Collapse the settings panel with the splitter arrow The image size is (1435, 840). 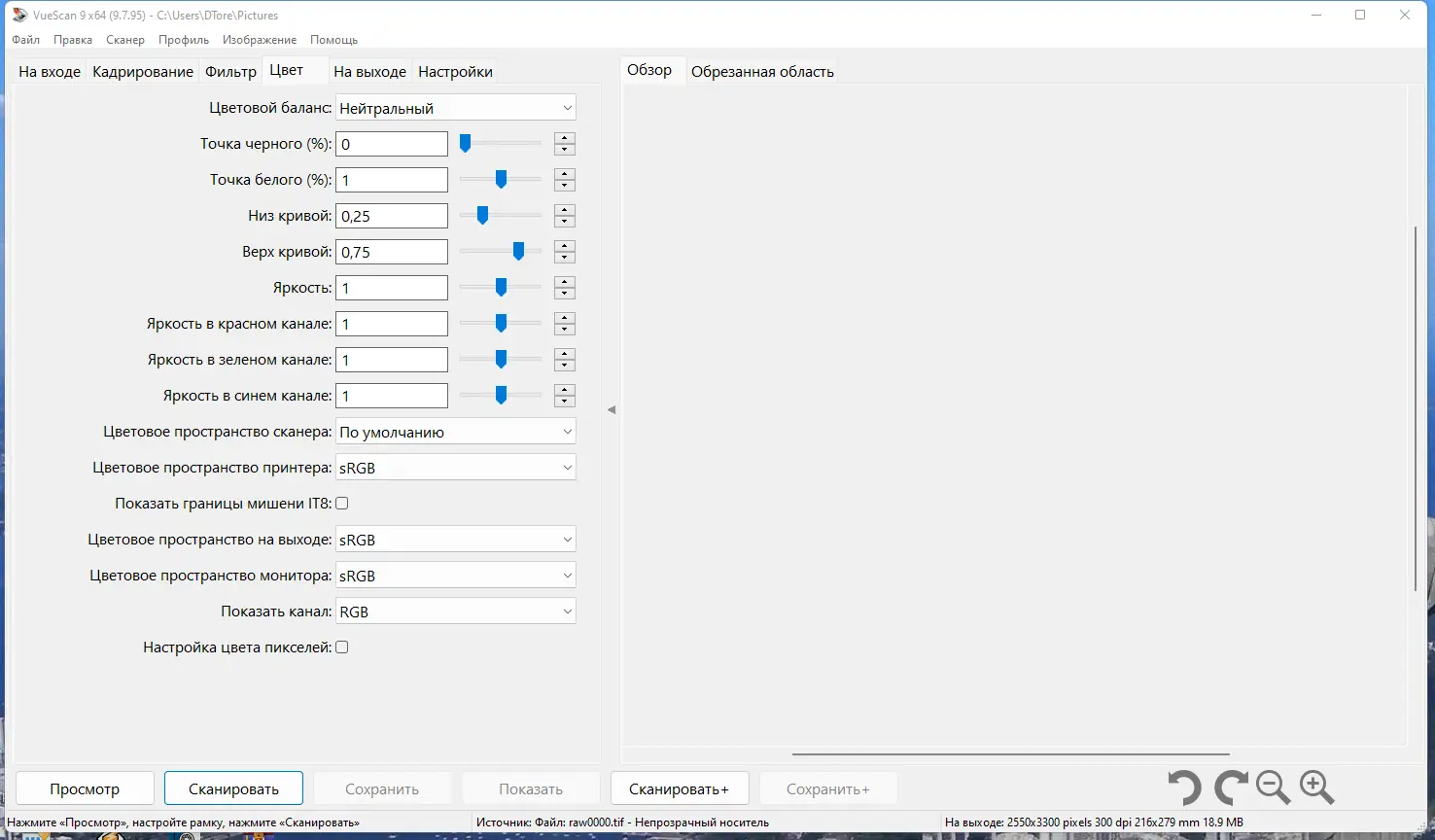click(x=612, y=410)
